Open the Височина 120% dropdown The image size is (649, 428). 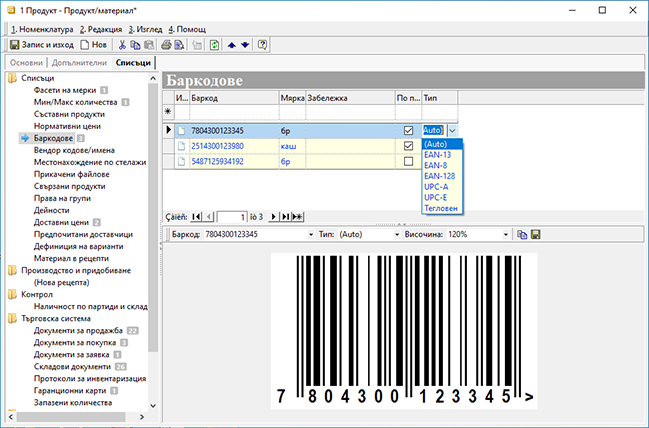click(505, 235)
